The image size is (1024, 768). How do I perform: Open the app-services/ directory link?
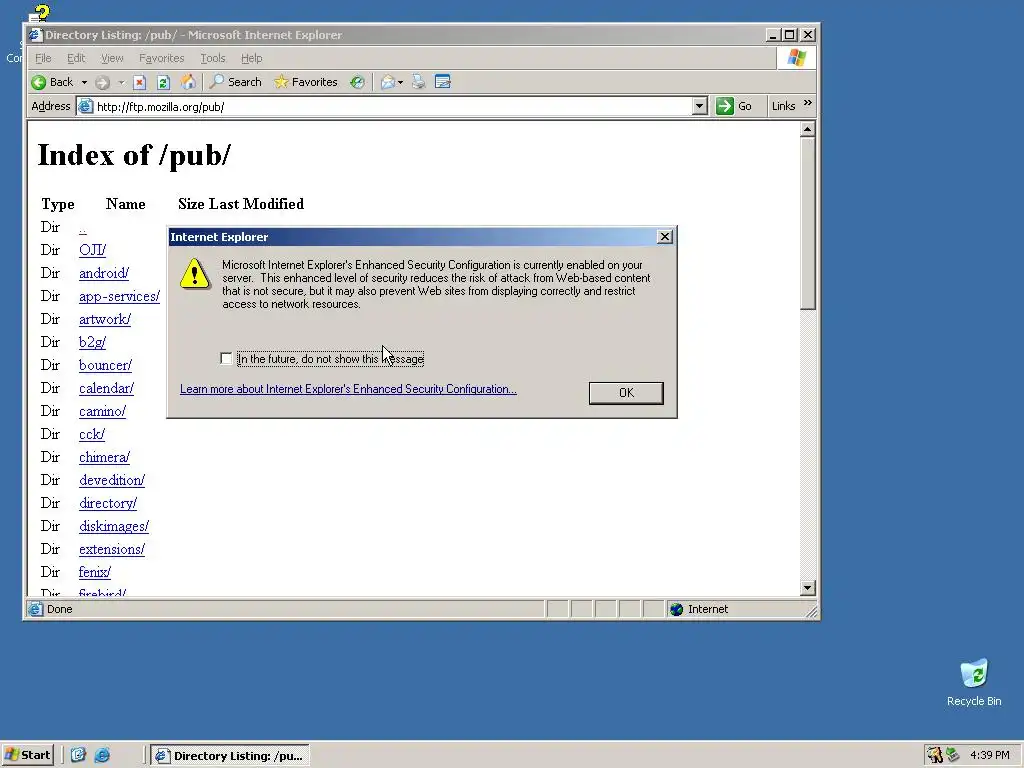point(119,296)
